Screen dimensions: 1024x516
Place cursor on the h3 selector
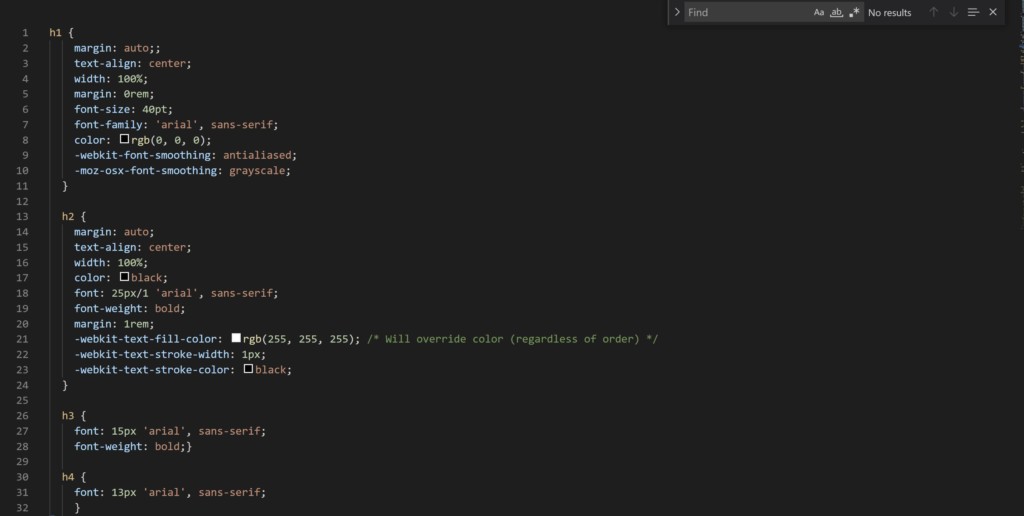point(67,415)
